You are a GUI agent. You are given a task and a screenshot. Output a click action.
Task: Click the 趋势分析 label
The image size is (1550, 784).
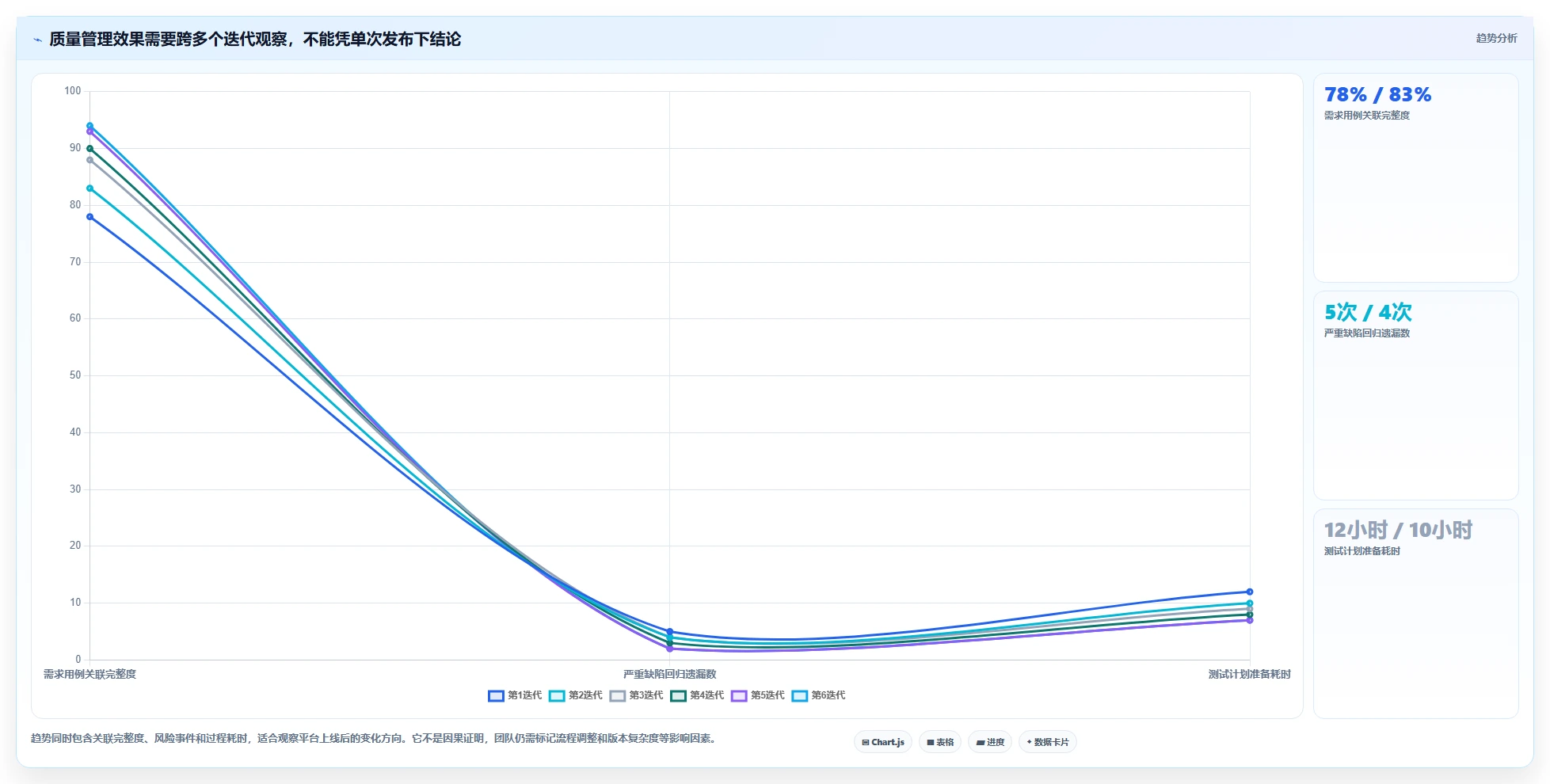pos(1496,38)
